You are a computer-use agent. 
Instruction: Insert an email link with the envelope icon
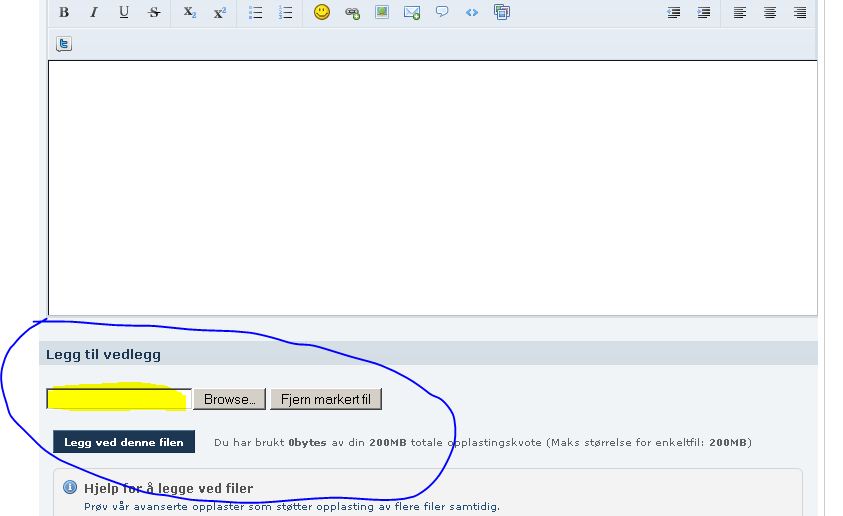412,12
